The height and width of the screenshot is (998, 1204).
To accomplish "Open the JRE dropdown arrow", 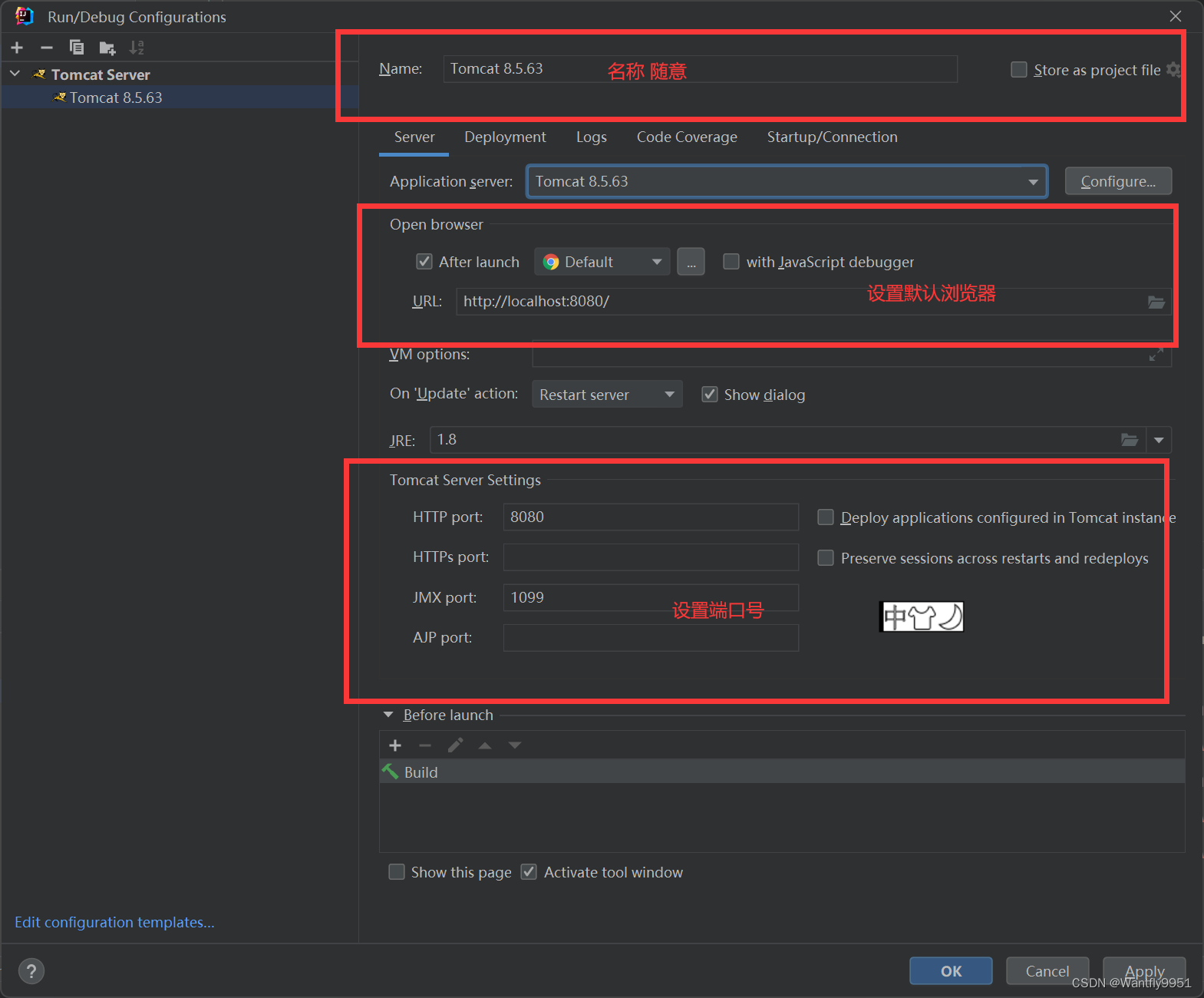I will 1159,440.
